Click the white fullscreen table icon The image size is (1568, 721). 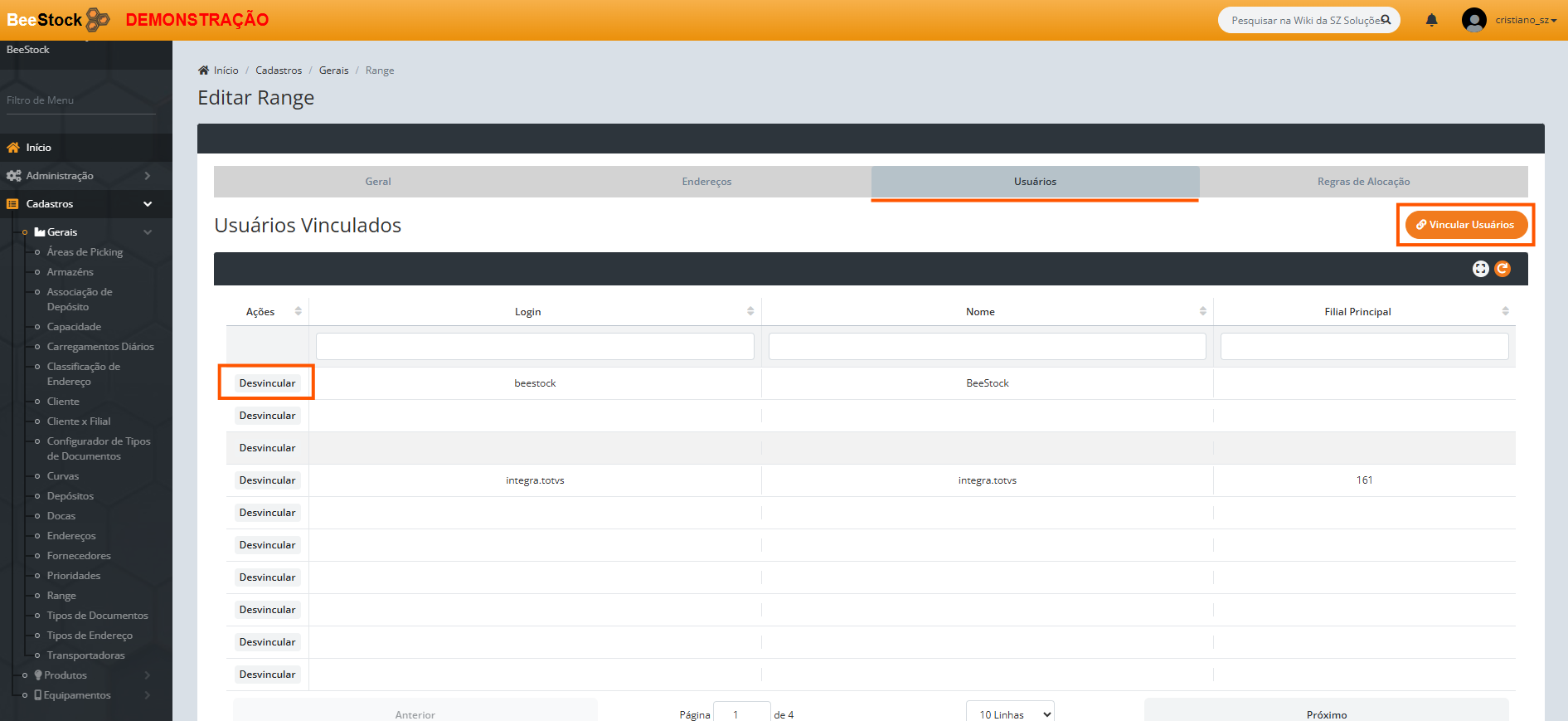pyautogui.click(x=1480, y=269)
